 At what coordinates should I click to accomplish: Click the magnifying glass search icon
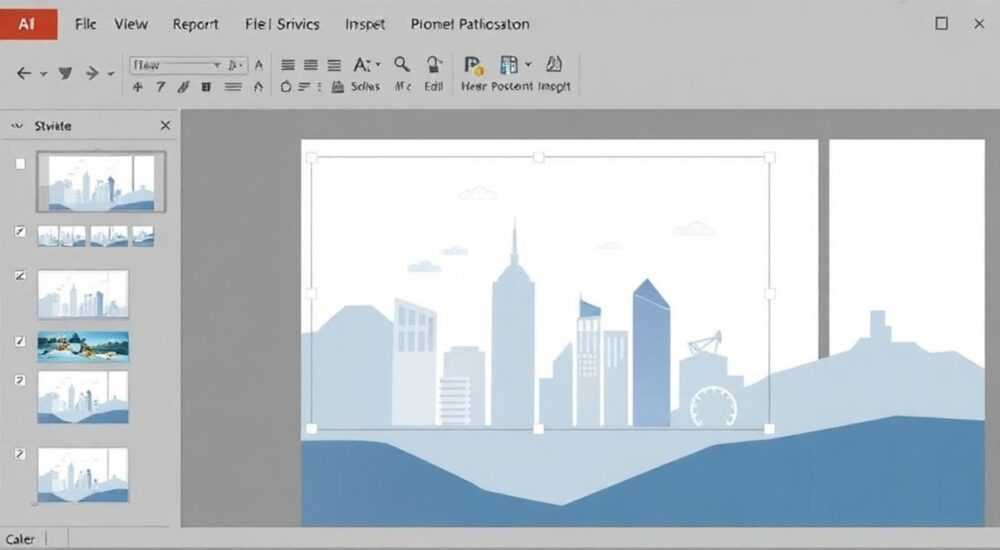pos(402,64)
